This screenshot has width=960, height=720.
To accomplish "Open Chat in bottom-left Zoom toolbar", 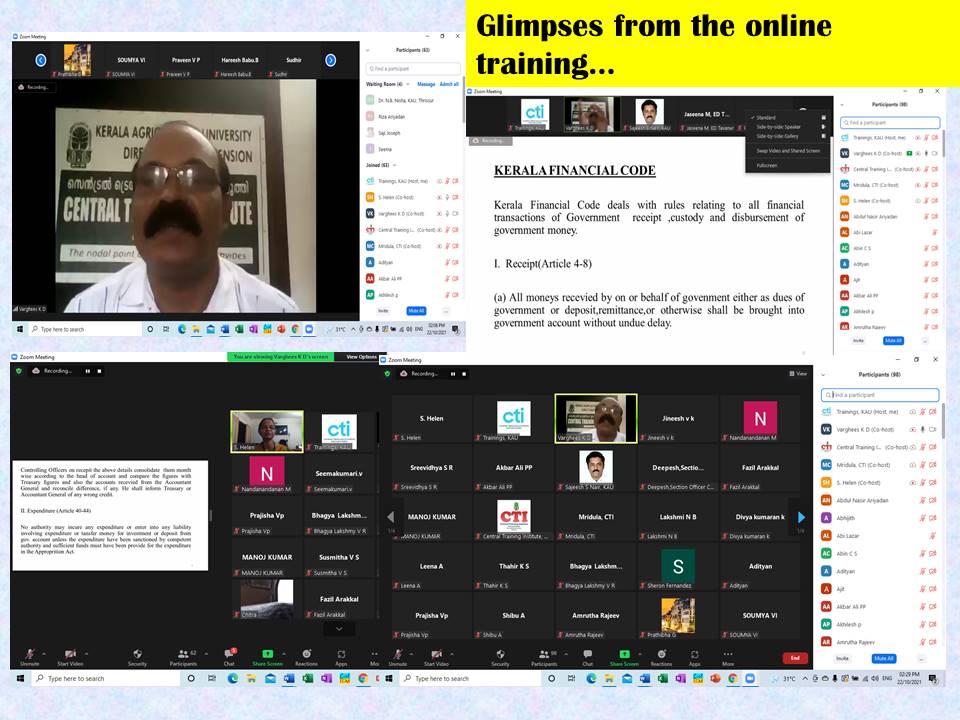I will (x=230, y=657).
